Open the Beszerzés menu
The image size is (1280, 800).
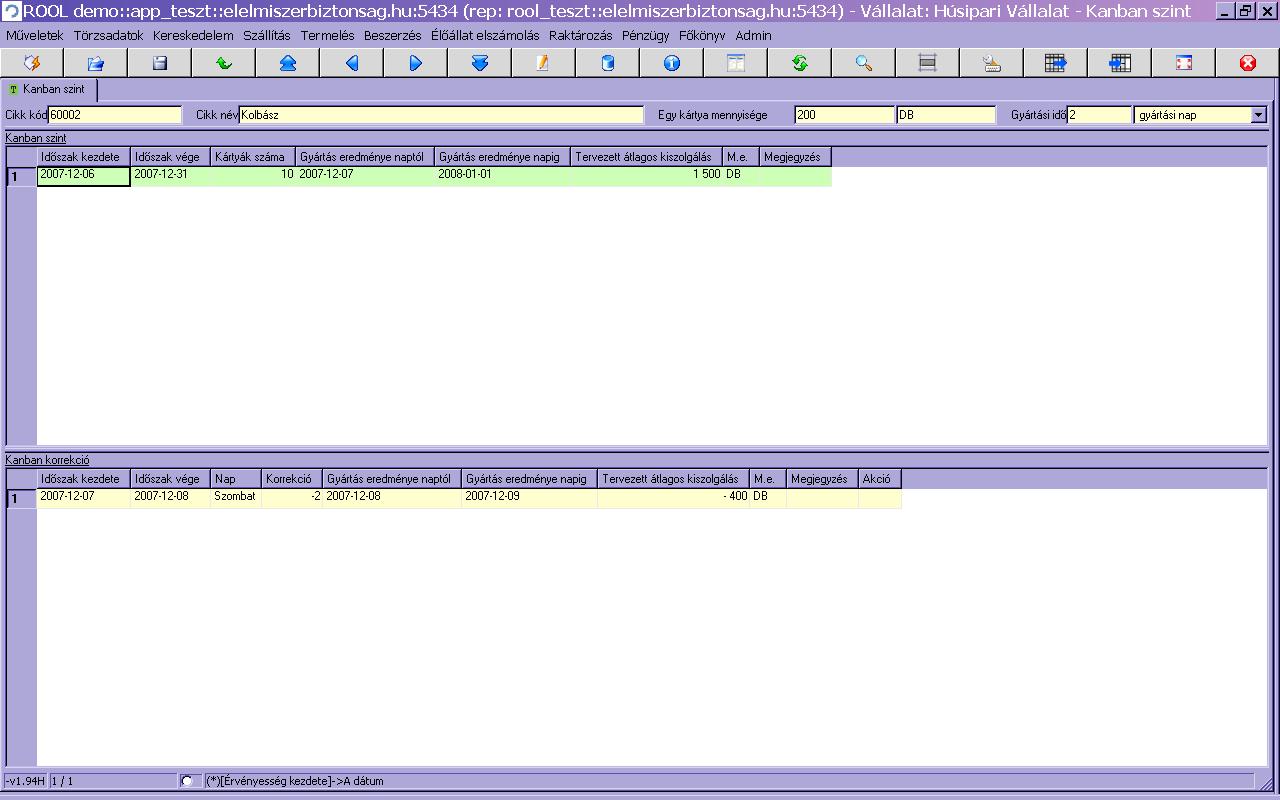point(393,35)
